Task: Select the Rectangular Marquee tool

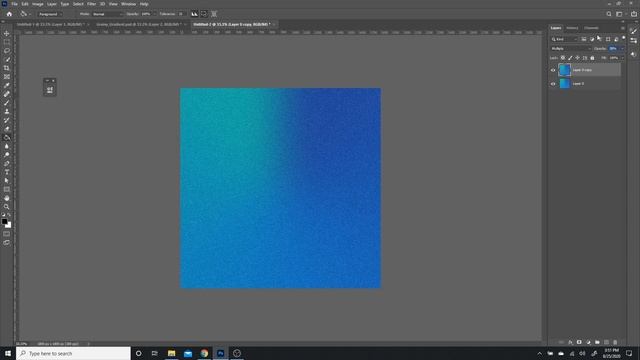Action: pos(7,42)
